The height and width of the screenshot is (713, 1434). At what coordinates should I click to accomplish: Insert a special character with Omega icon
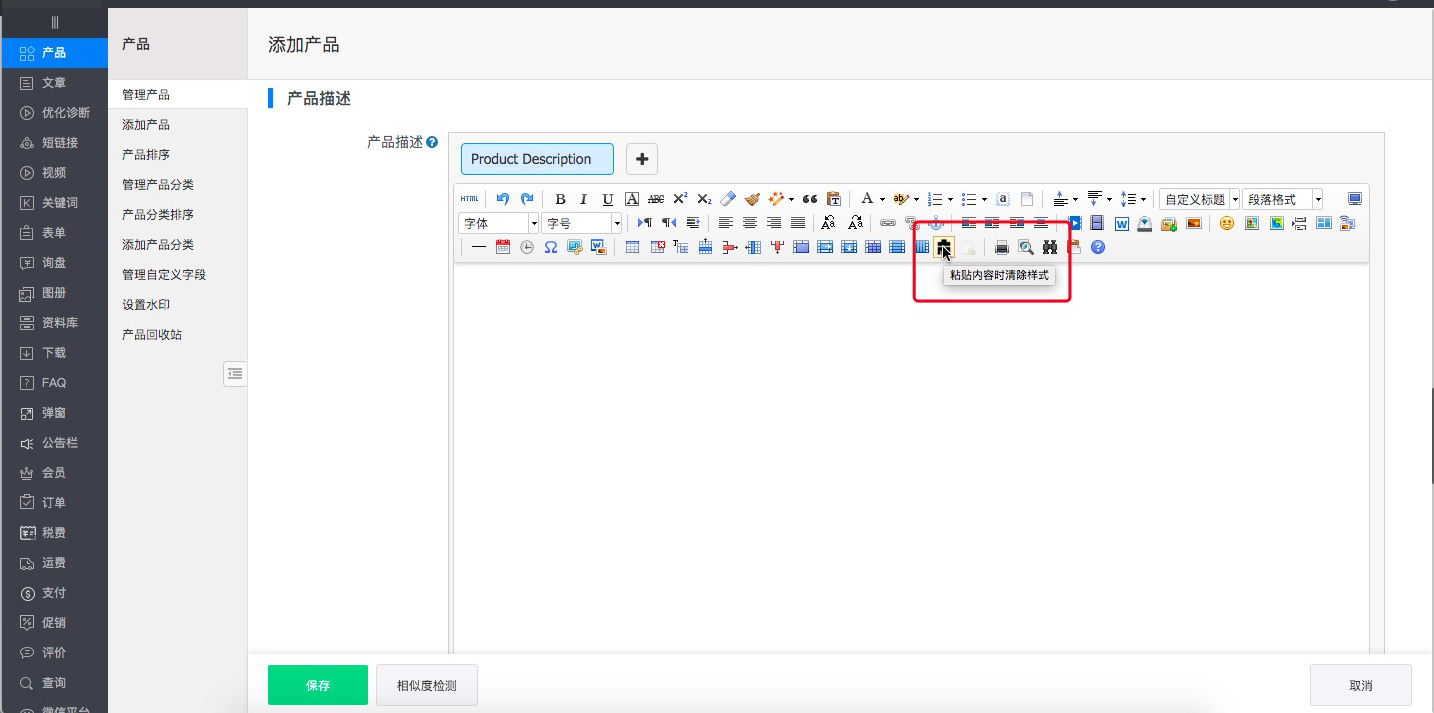pyautogui.click(x=551, y=247)
